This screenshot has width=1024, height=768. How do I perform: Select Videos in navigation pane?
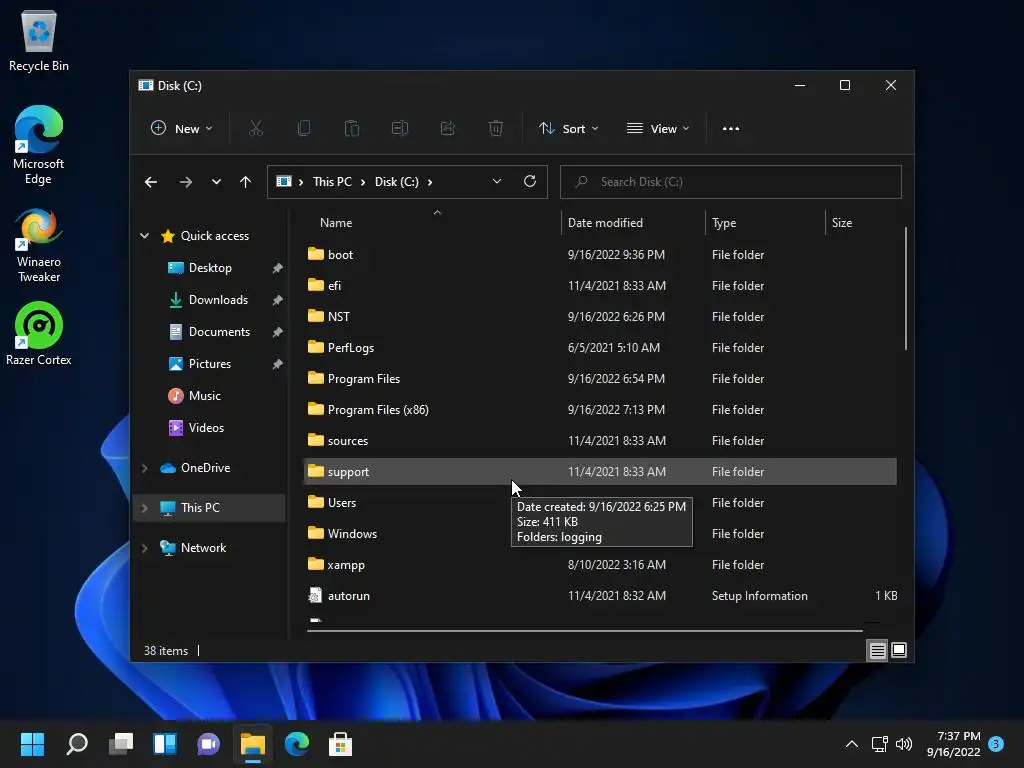[x=206, y=428]
